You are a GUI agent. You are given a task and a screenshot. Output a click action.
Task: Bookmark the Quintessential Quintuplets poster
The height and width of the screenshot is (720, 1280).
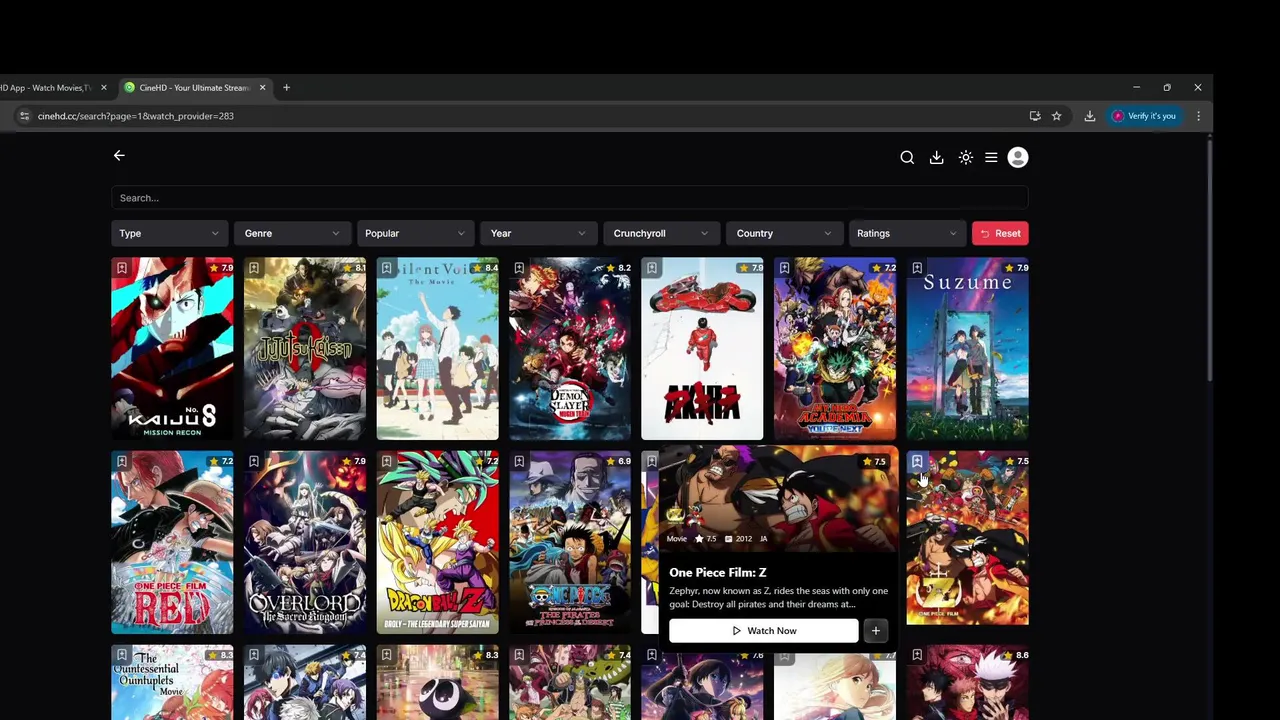point(122,655)
